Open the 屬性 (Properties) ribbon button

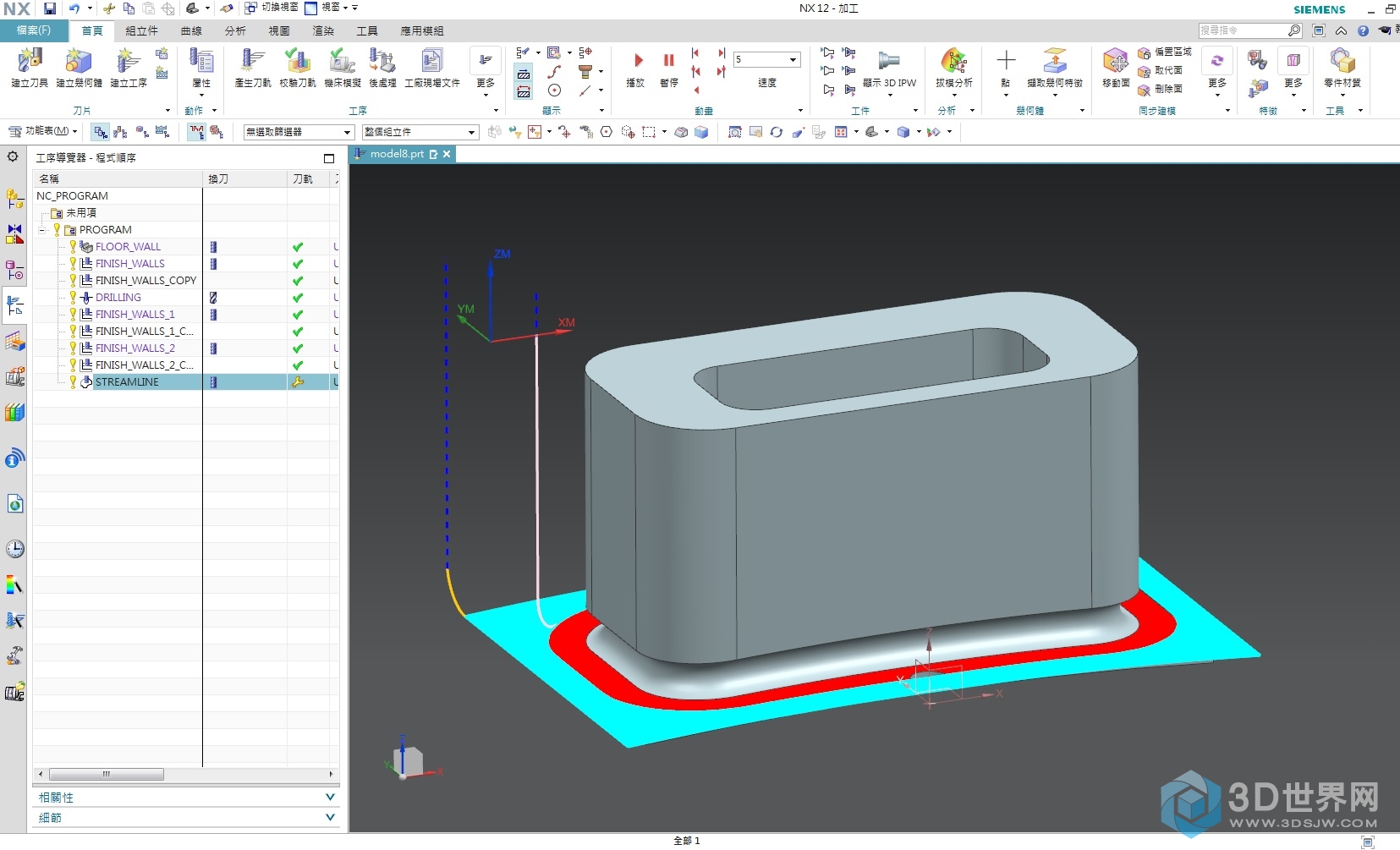(201, 68)
